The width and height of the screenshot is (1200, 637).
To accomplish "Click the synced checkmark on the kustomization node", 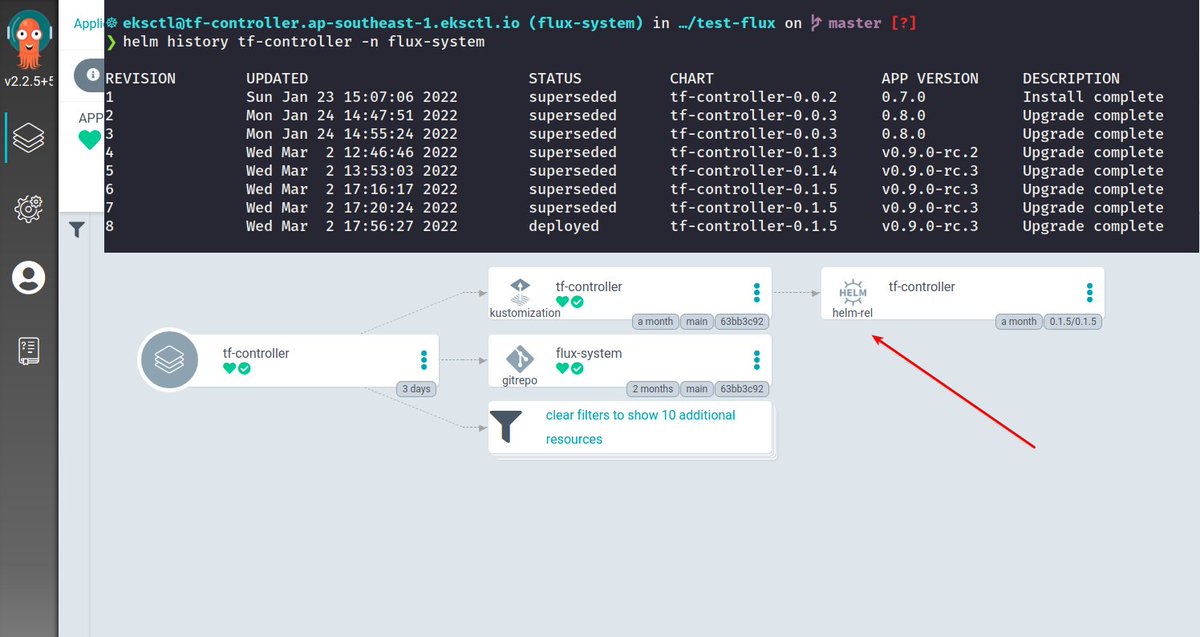I will pyautogui.click(x=577, y=301).
